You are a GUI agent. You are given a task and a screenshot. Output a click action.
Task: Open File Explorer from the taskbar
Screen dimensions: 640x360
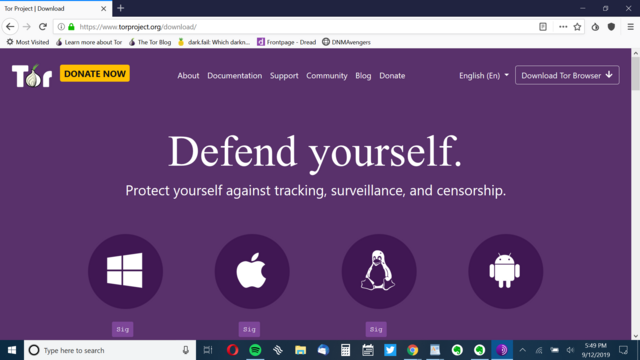(x=300, y=350)
